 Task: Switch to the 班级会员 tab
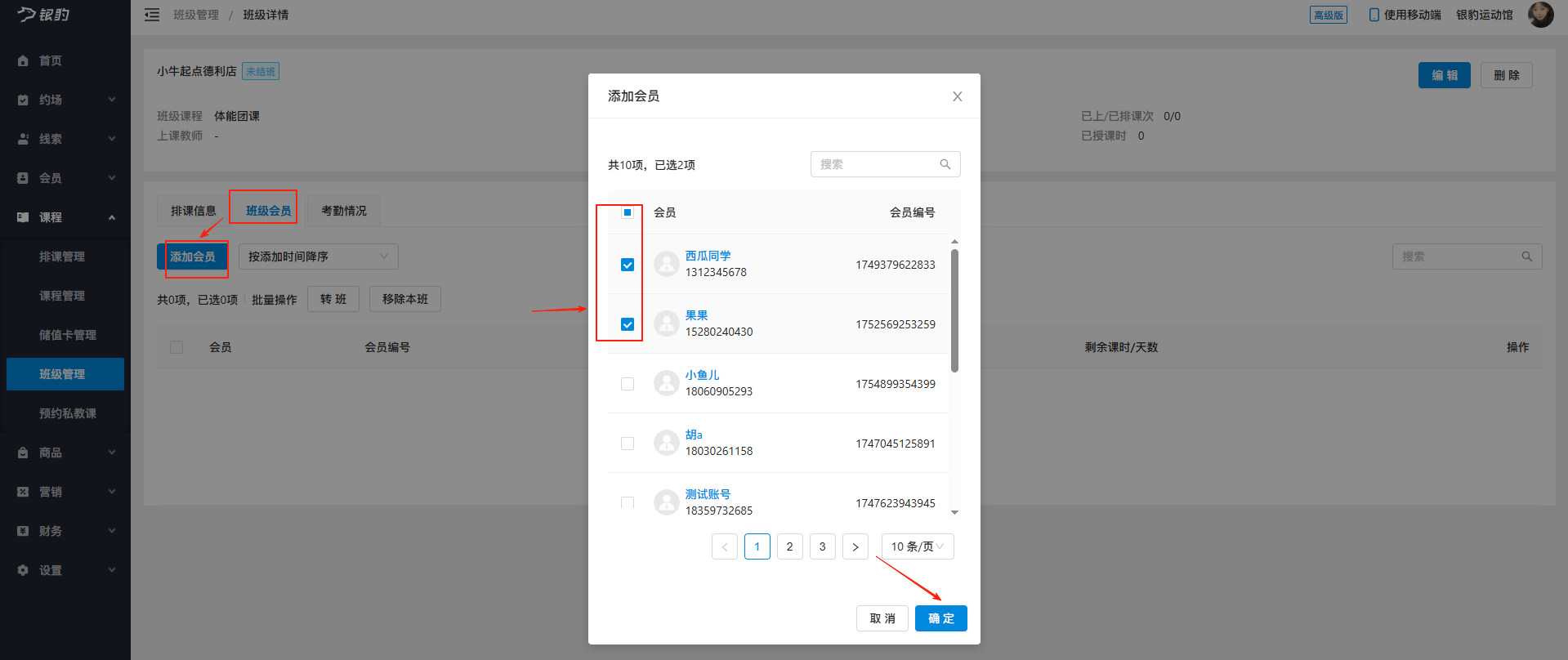(x=269, y=211)
